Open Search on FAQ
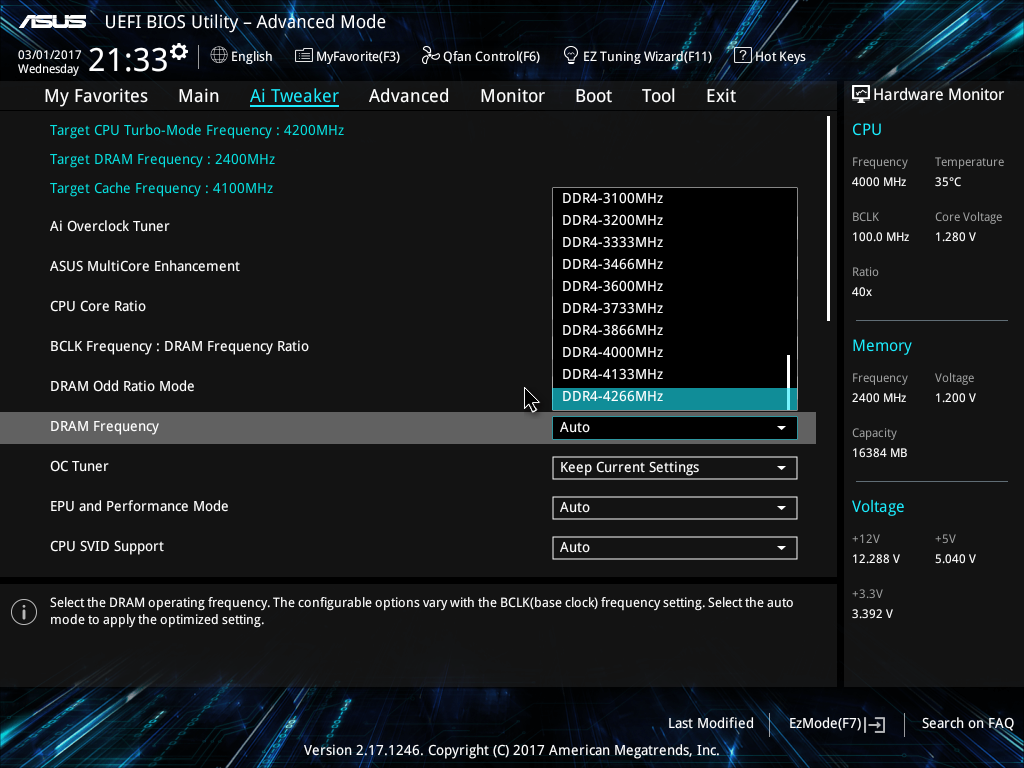This screenshot has width=1024, height=768. pos(968,723)
